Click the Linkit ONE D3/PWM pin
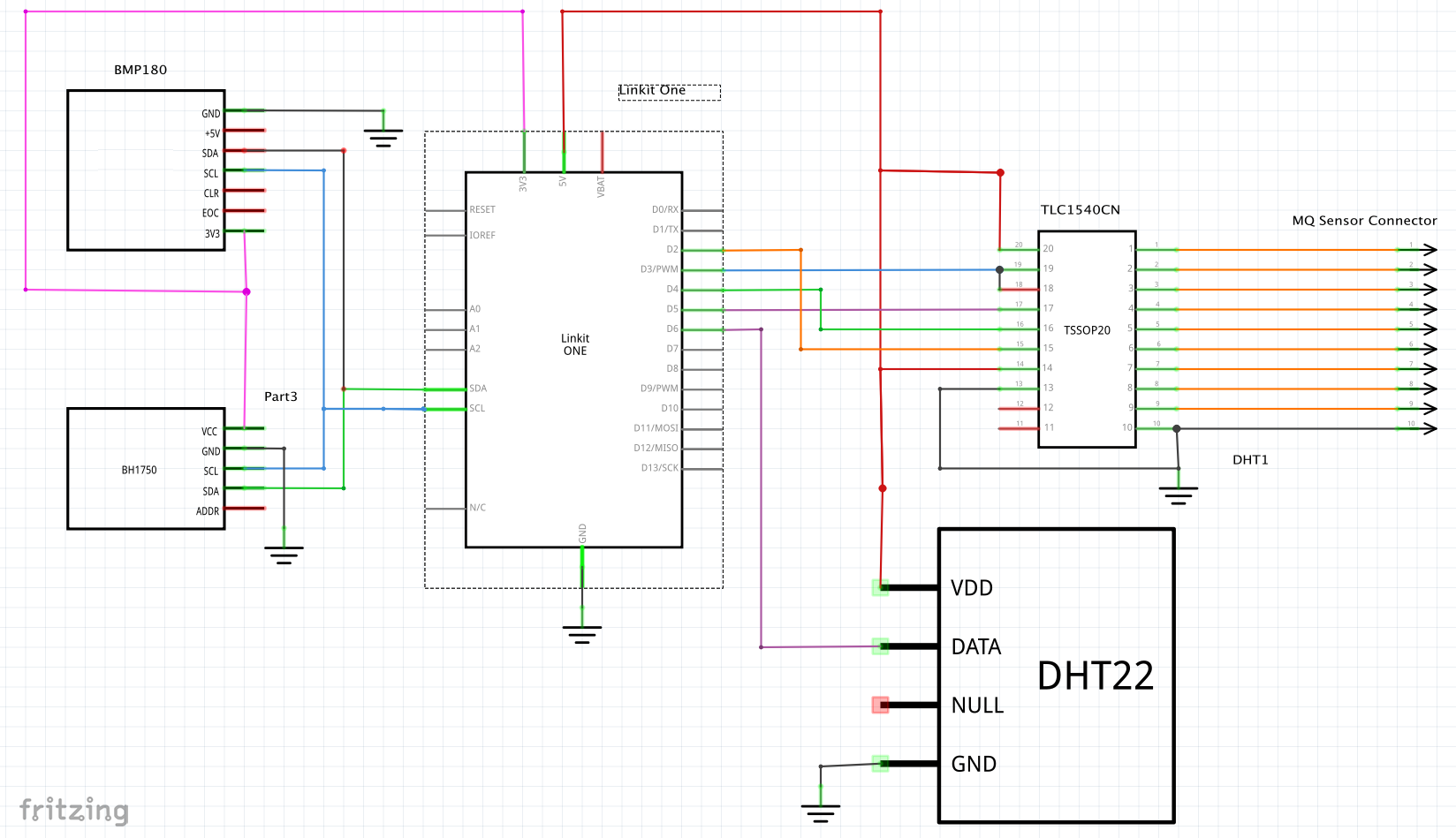This screenshot has height=838, width=1456. coord(702,270)
